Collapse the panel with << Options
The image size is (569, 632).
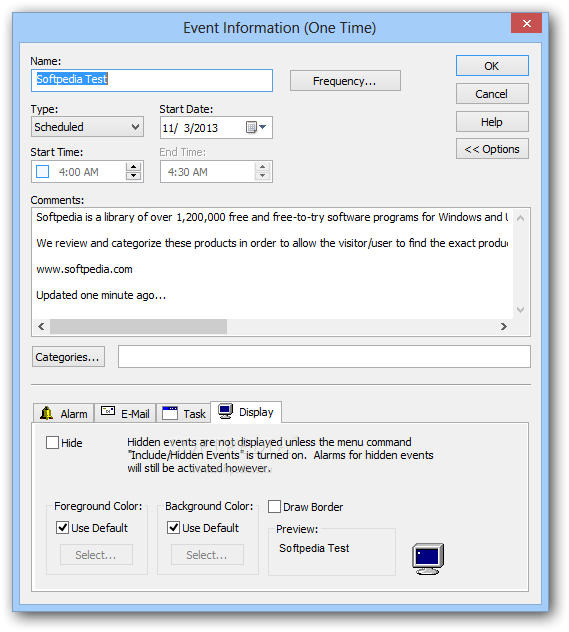coord(492,149)
